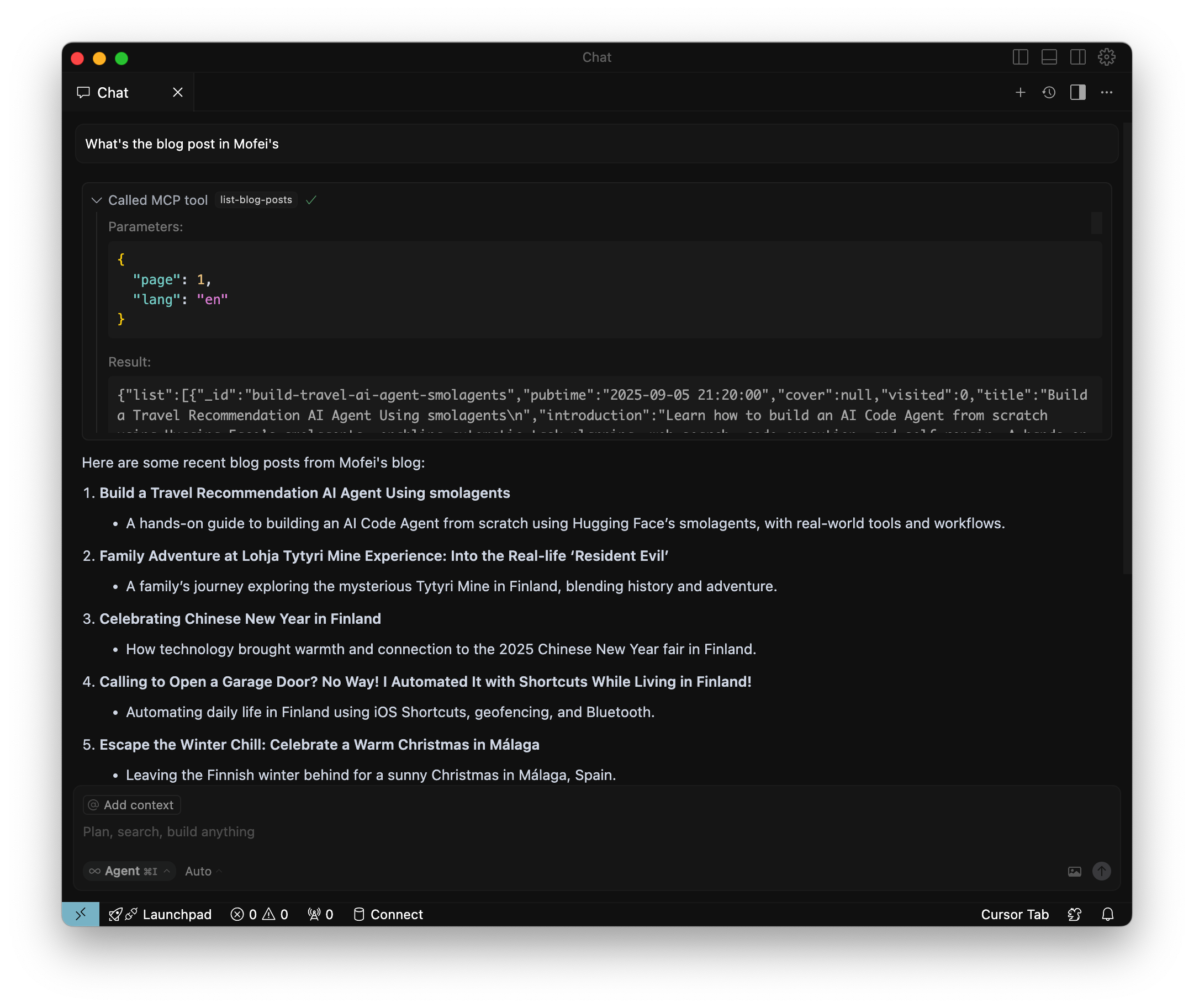This screenshot has height=1008, width=1194.
Task: Open the Auto model dropdown
Action: click(203, 871)
